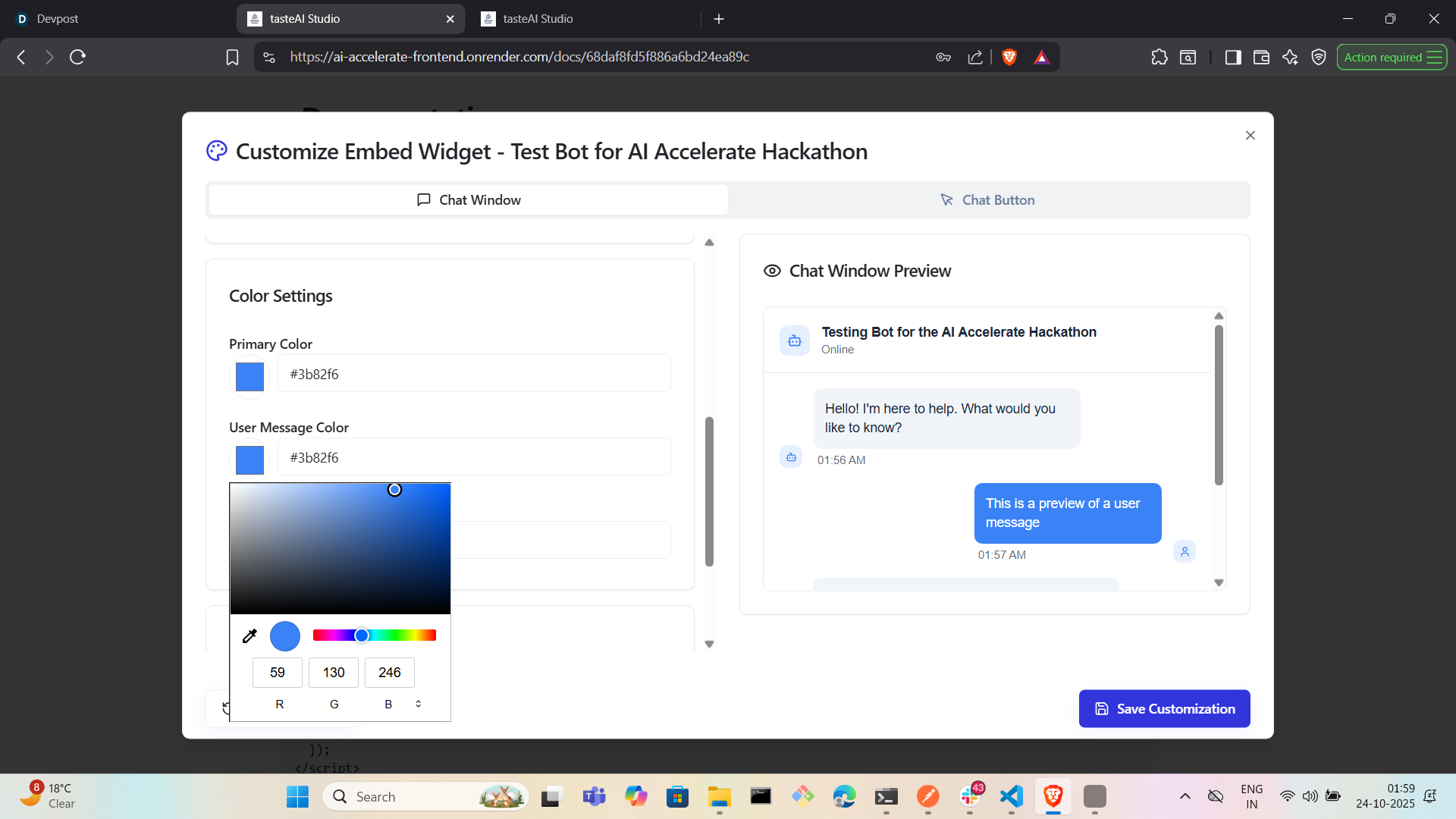Open the Brave Wallet icon
The image size is (1456, 819).
(x=1261, y=57)
